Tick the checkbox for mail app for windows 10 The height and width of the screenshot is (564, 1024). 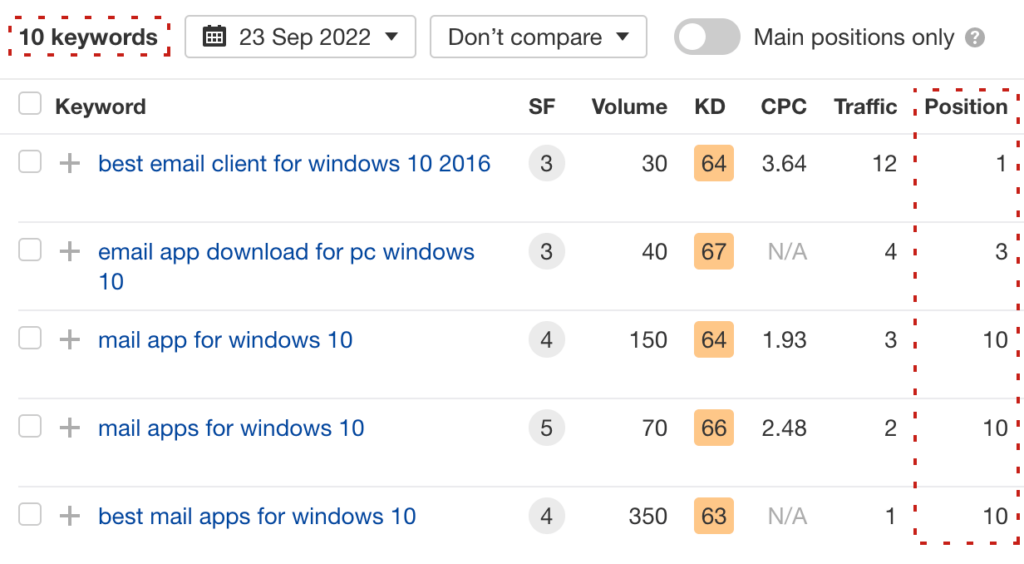pos(30,339)
